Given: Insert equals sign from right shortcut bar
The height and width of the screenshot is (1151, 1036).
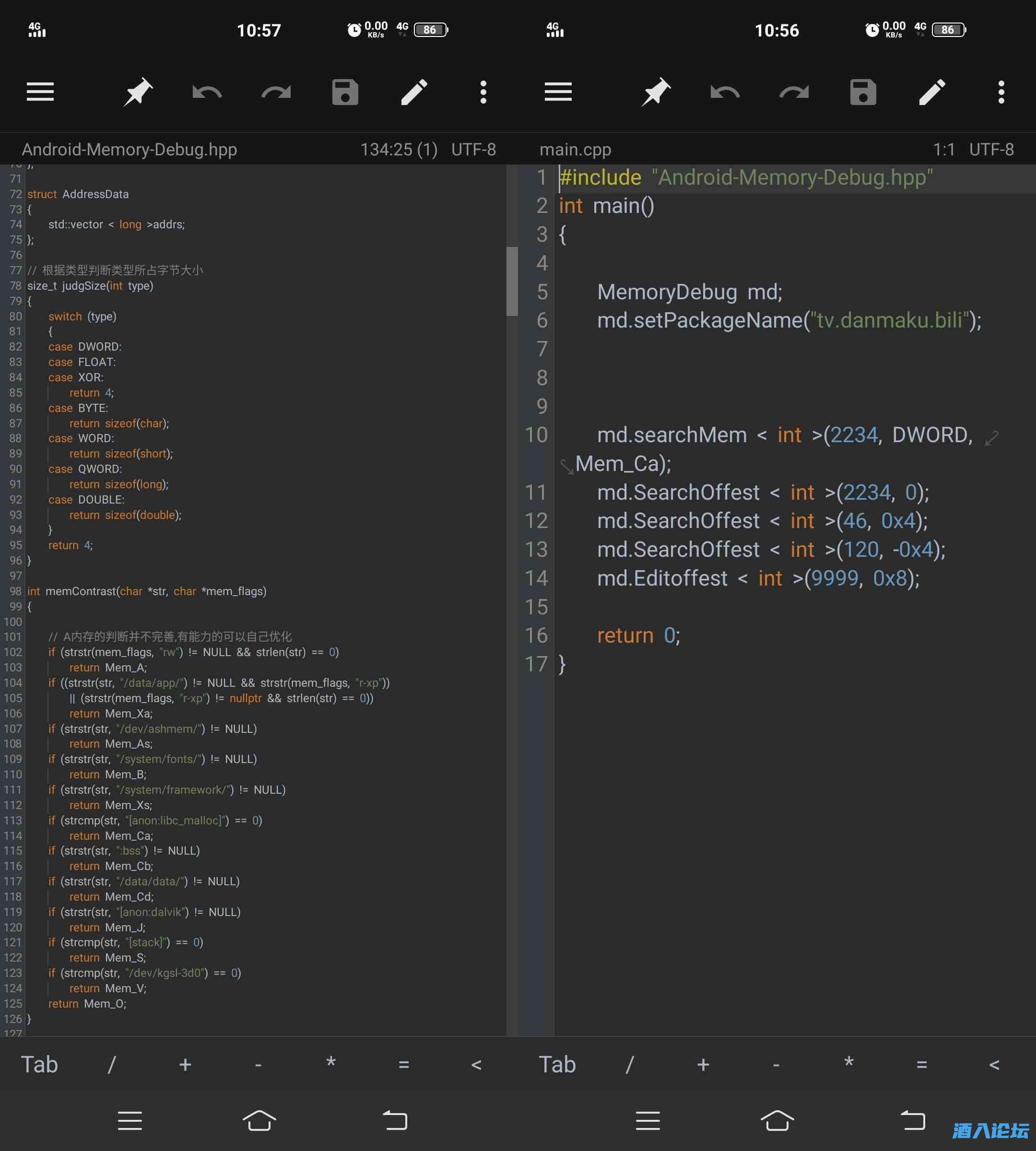Looking at the screenshot, I should 921,1064.
